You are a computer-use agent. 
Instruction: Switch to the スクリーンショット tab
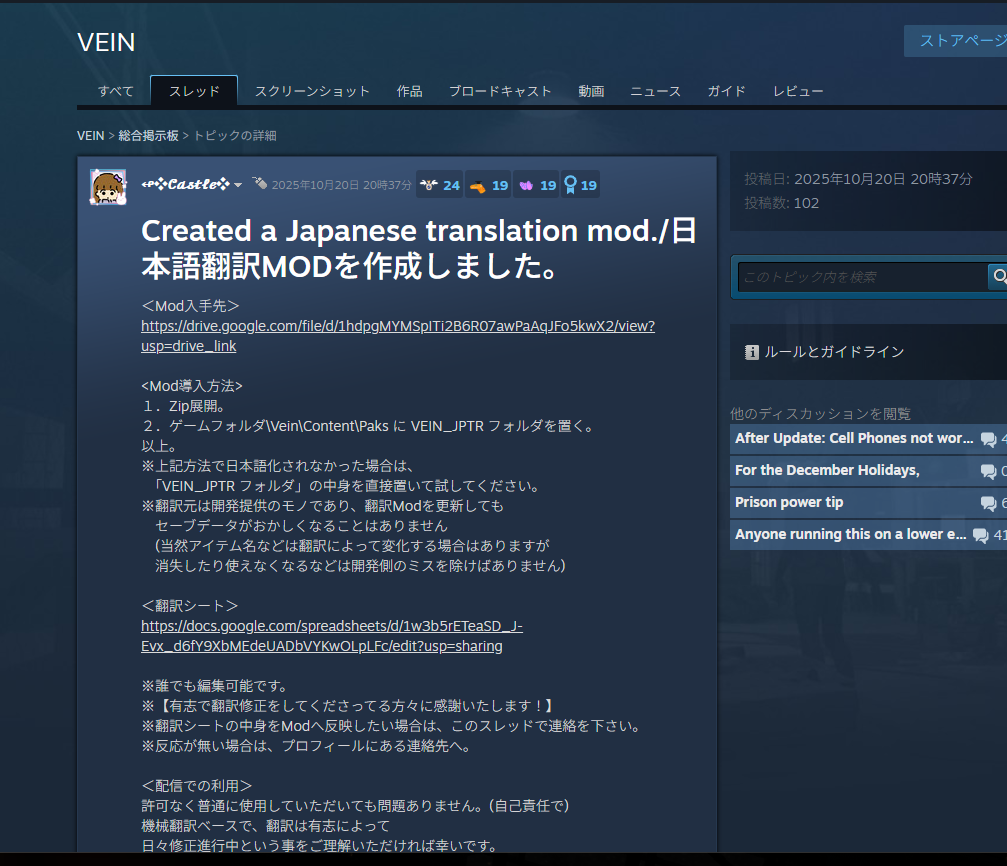click(x=312, y=91)
